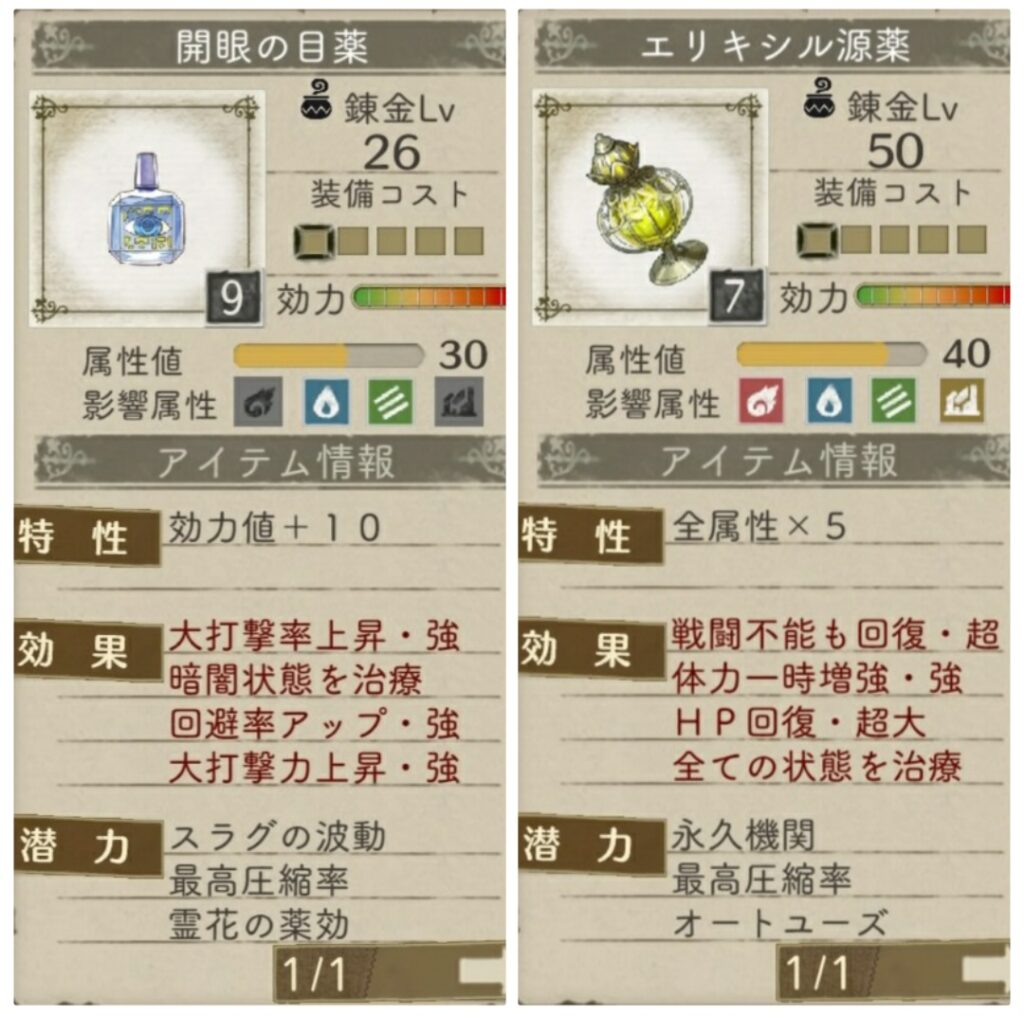Click the green wind element icon on 開眼の目薬
This screenshot has width=1024, height=1016.
click(x=391, y=402)
